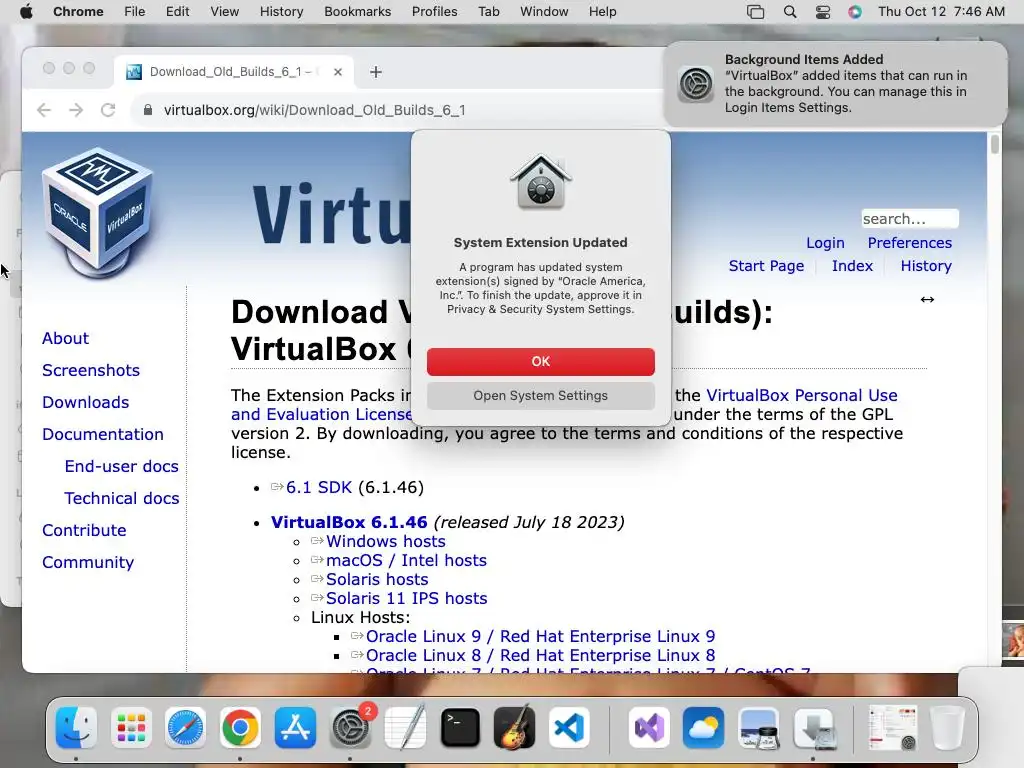This screenshot has width=1024, height=768.
Task: Download macOS / Intel hosts build
Action: (406, 560)
